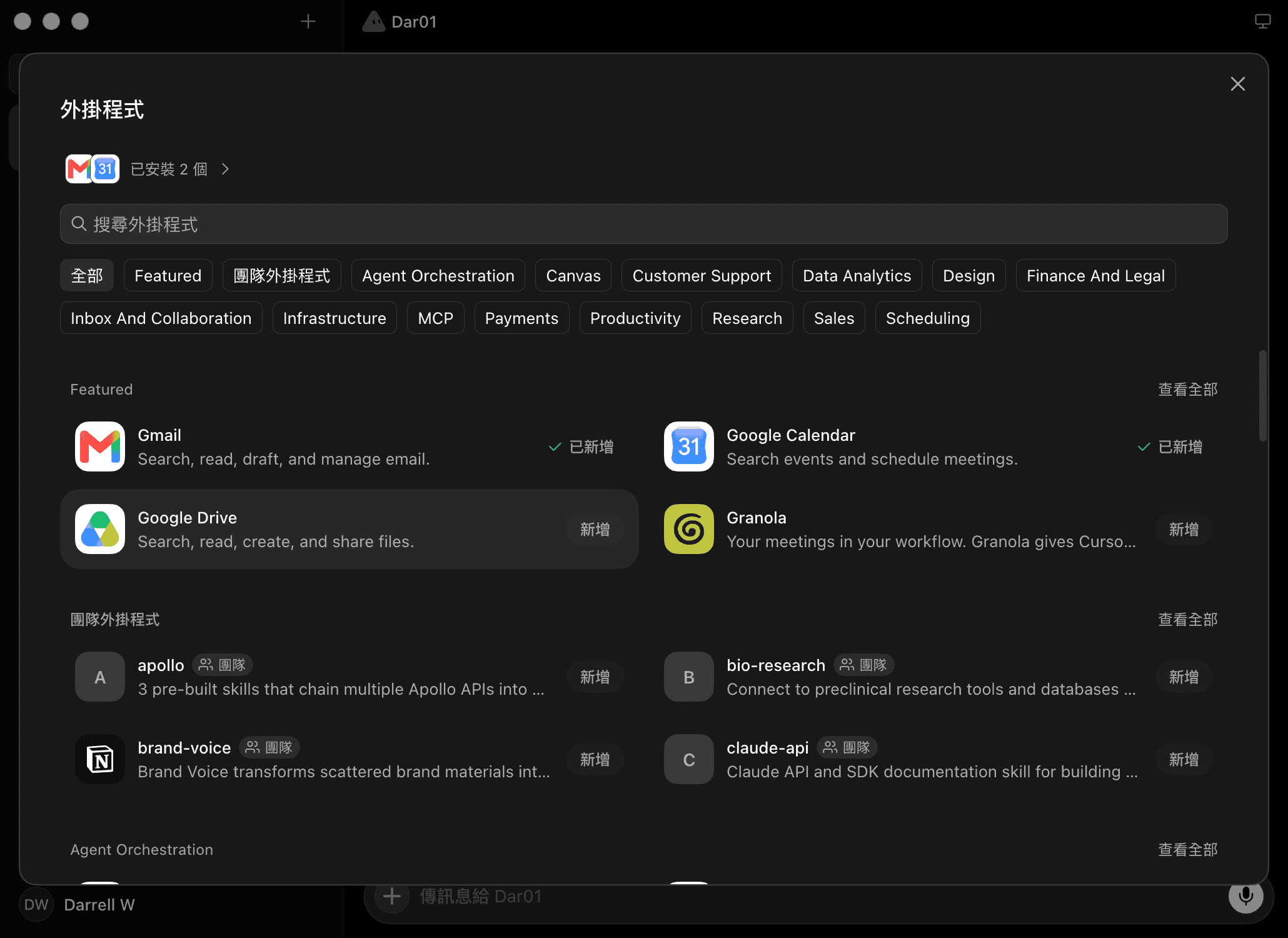1288x938 pixels.
Task: Click the Google Drive plugin title
Action: pyautogui.click(x=188, y=518)
